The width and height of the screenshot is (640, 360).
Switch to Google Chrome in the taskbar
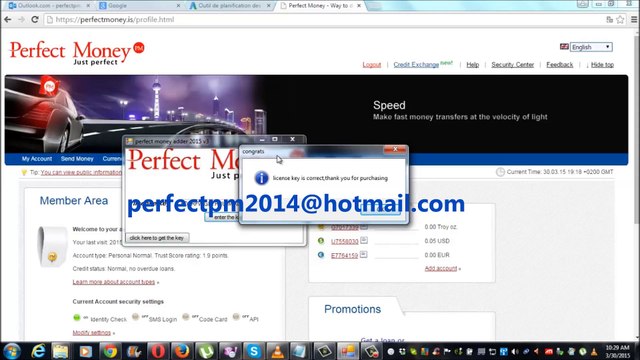[109, 351]
